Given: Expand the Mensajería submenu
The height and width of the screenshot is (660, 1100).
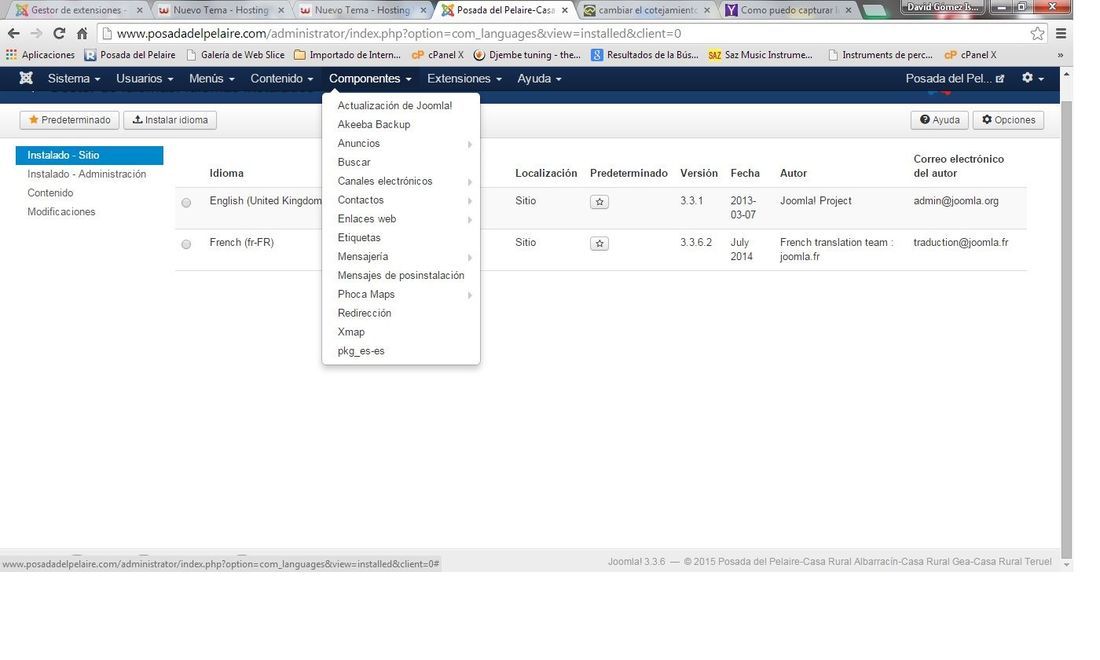Looking at the screenshot, I should pos(401,257).
